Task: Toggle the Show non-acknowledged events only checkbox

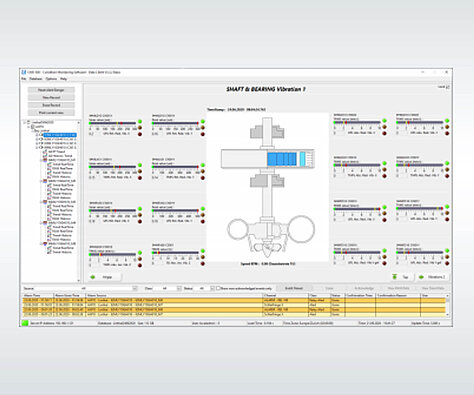Action: tap(218, 288)
